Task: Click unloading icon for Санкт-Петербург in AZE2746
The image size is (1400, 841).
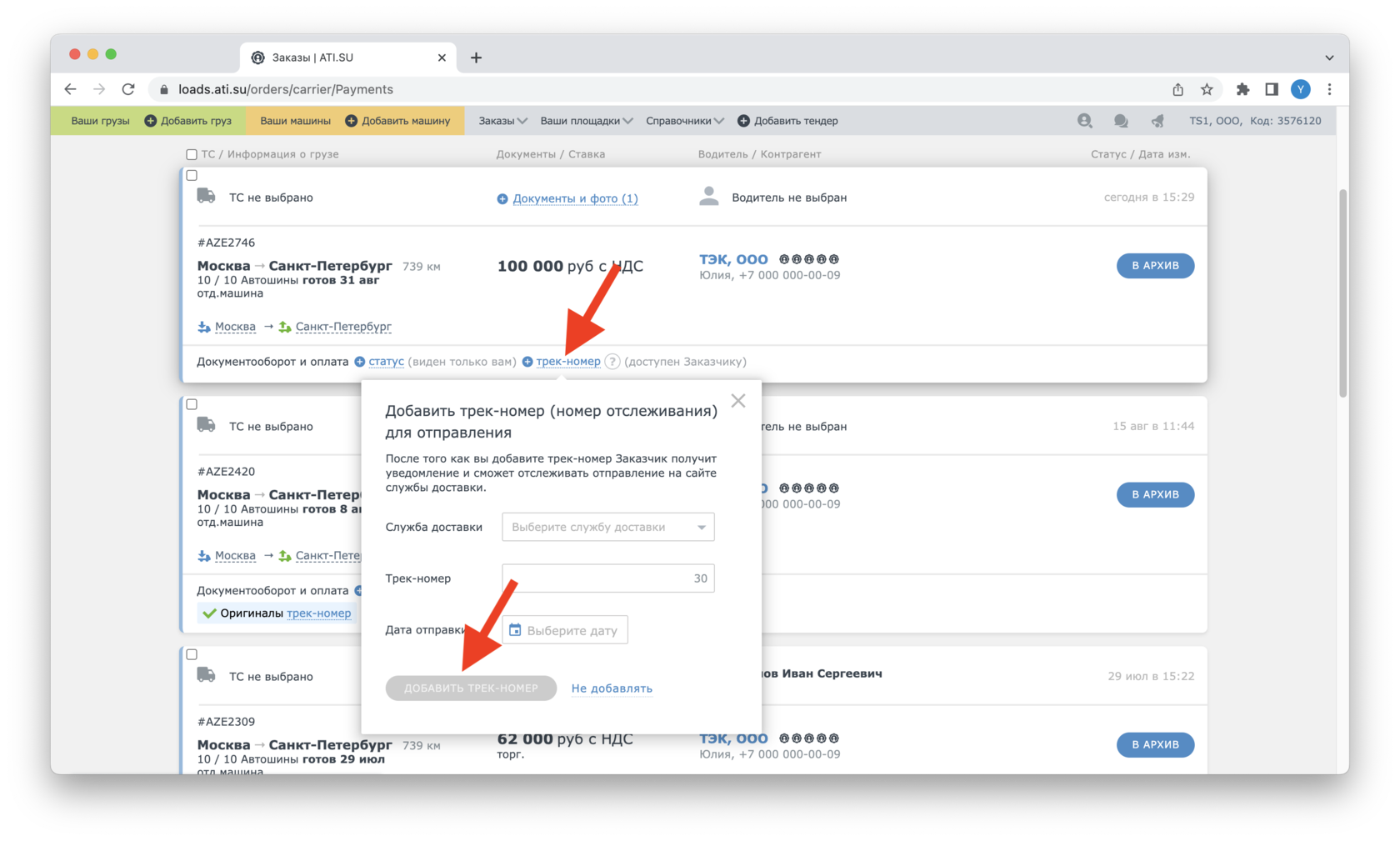Action: pyautogui.click(x=285, y=327)
